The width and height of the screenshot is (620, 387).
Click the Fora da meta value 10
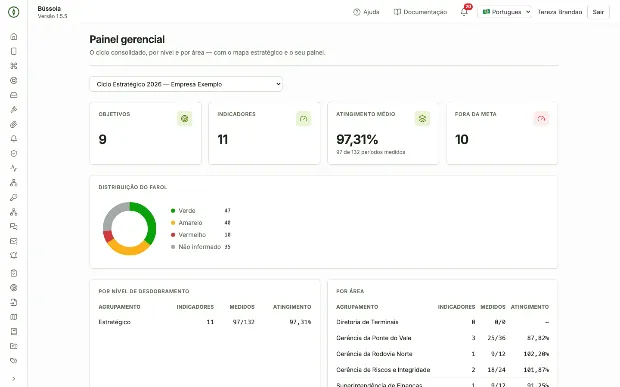(461, 139)
